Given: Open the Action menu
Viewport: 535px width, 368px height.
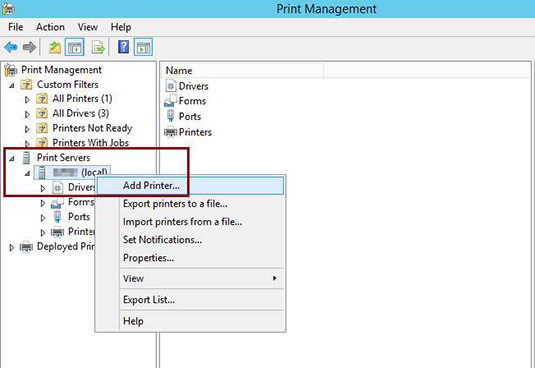Looking at the screenshot, I should tap(50, 27).
